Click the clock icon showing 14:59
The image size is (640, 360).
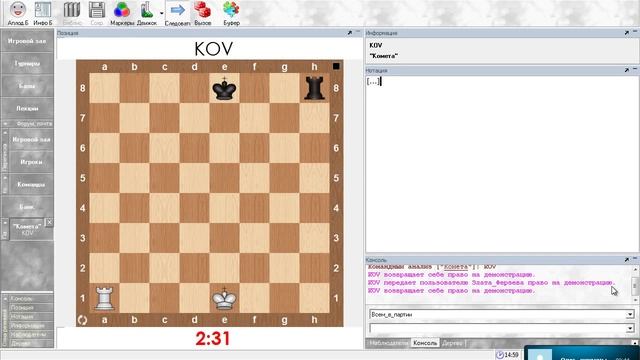point(499,355)
